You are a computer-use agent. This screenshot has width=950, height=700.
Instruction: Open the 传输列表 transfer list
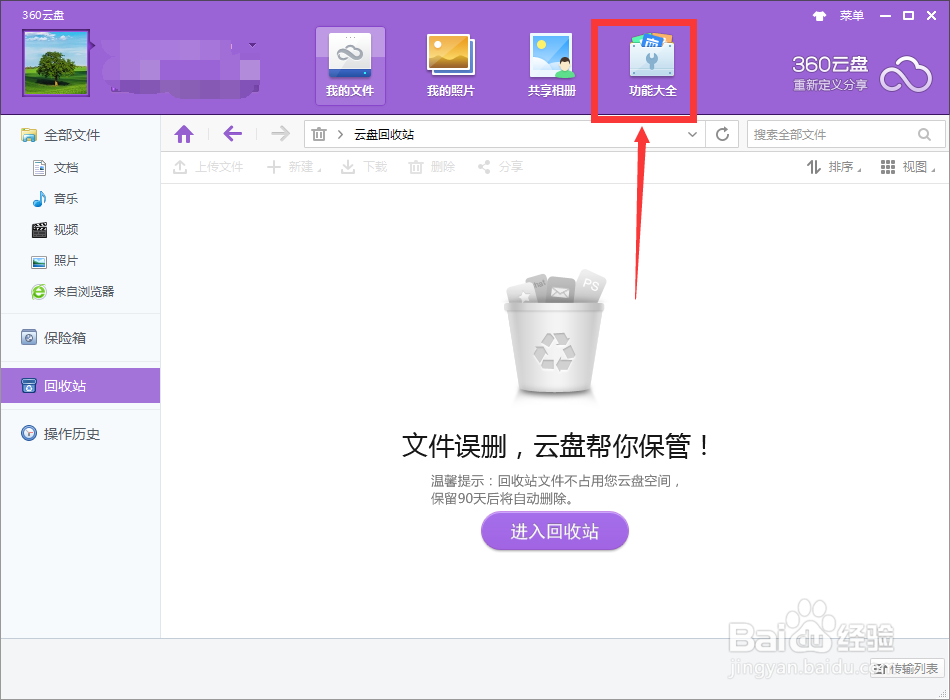coord(907,668)
